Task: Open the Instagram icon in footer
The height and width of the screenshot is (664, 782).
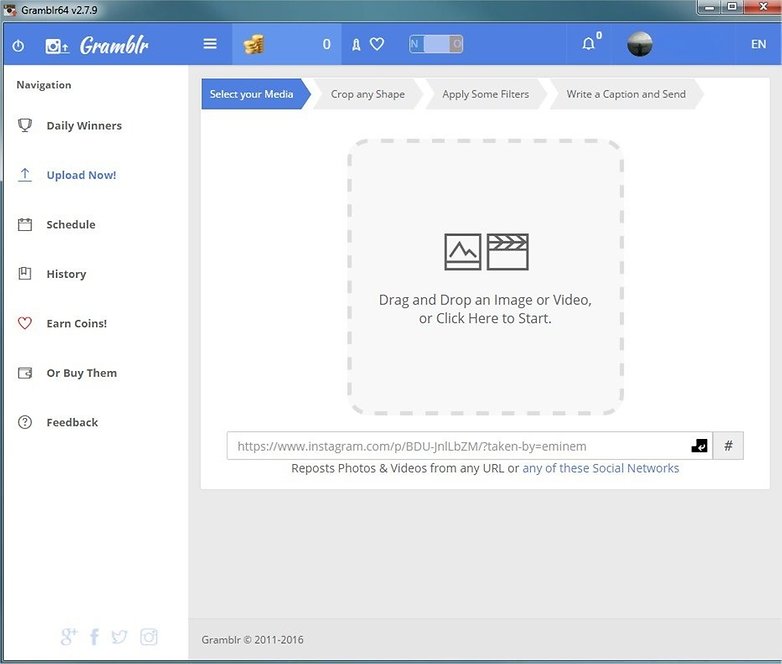Action: [x=149, y=637]
